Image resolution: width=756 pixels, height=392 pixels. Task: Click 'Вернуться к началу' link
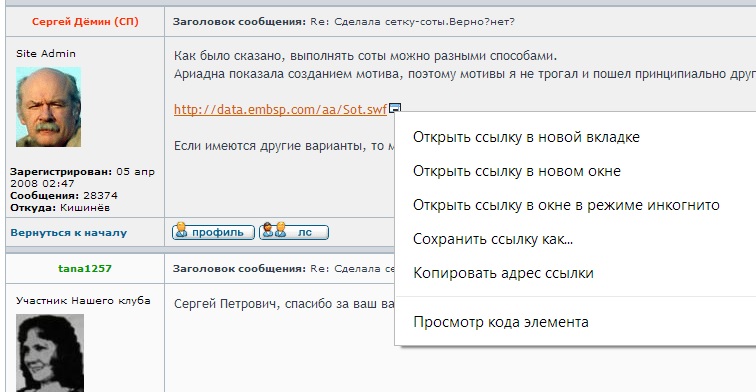[68, 232]
